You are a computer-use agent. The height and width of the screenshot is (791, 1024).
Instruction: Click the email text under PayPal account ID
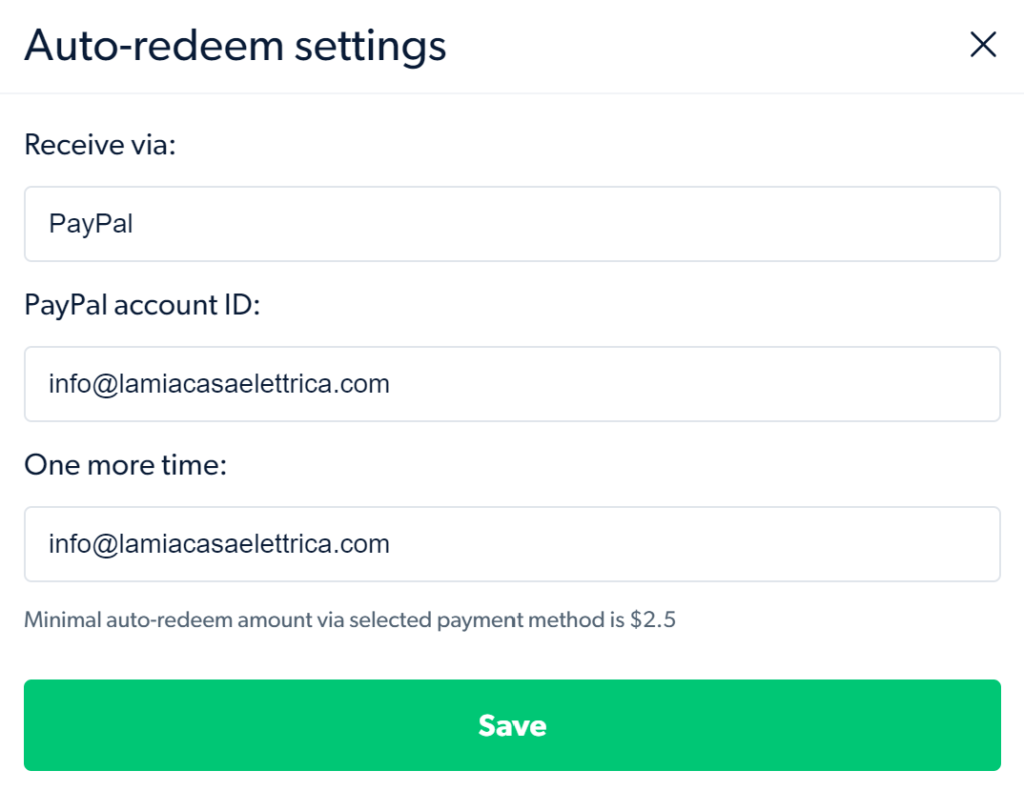pyautogui.click(x=219, y=384)
